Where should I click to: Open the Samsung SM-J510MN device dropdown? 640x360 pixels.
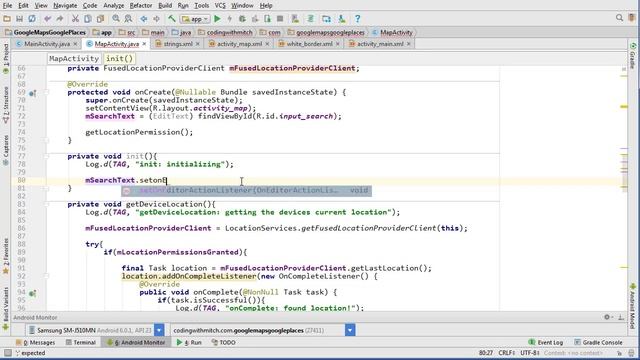tap(159, 330)
